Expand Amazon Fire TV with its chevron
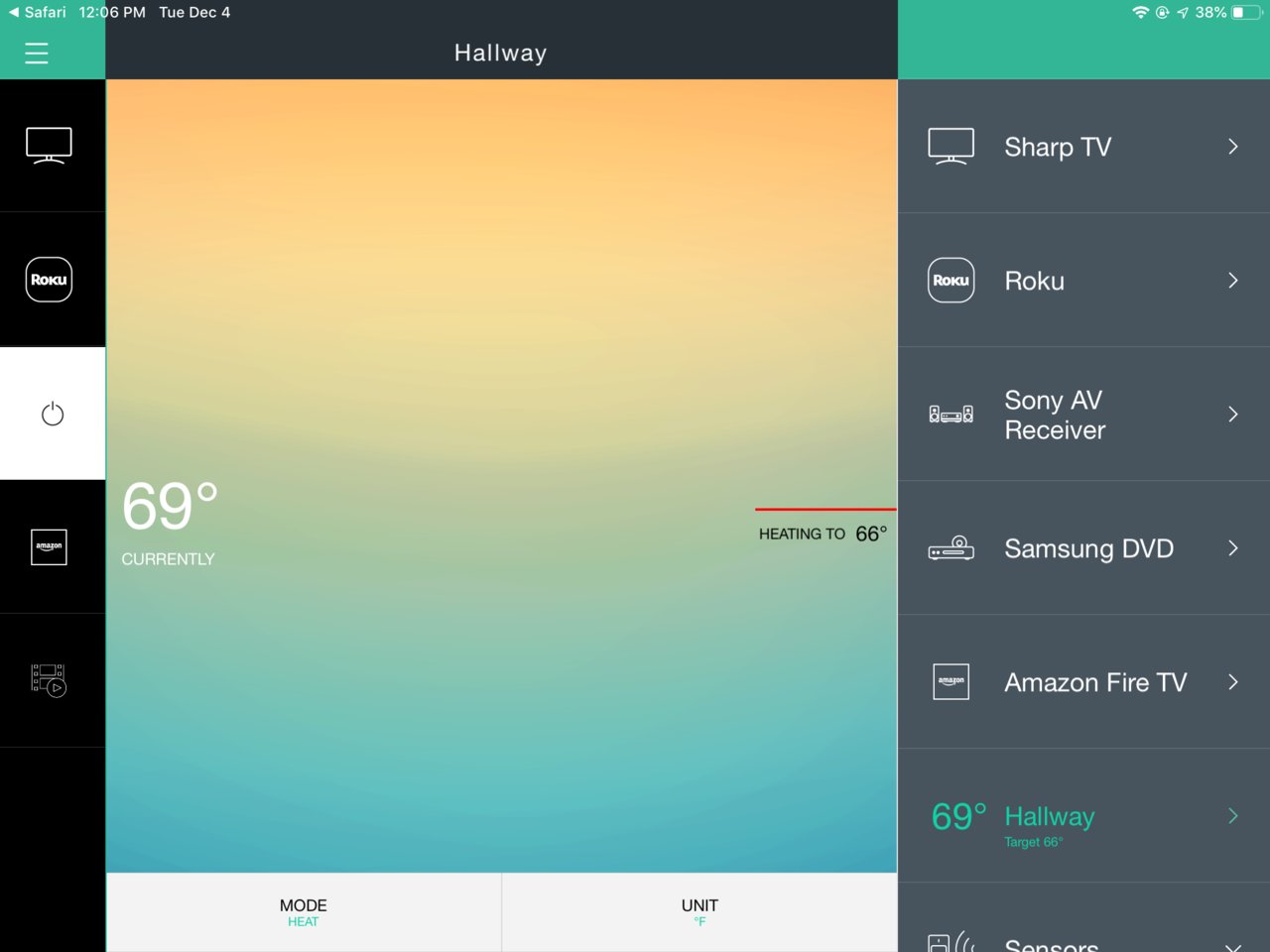Viewport: 1270px width, 952px height. coord(1233,682)
